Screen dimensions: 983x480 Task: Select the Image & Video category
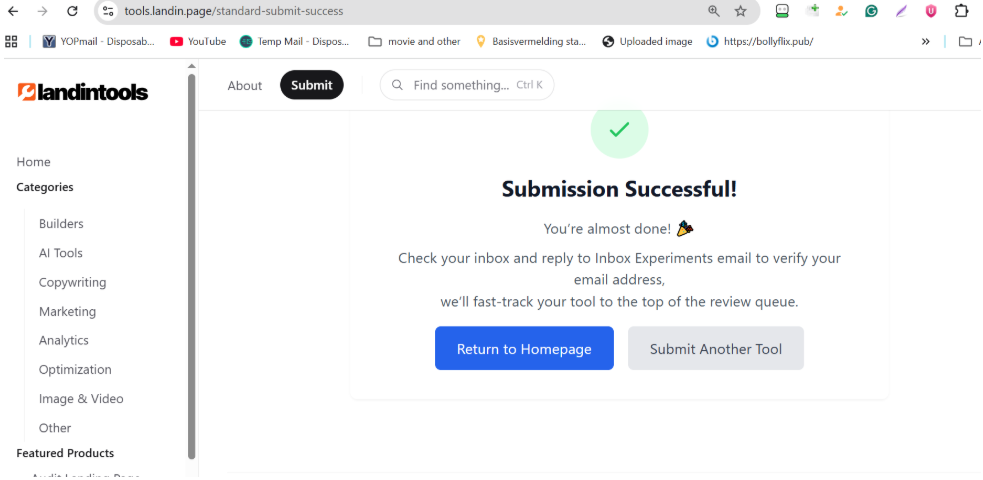[x=81, y=398]
